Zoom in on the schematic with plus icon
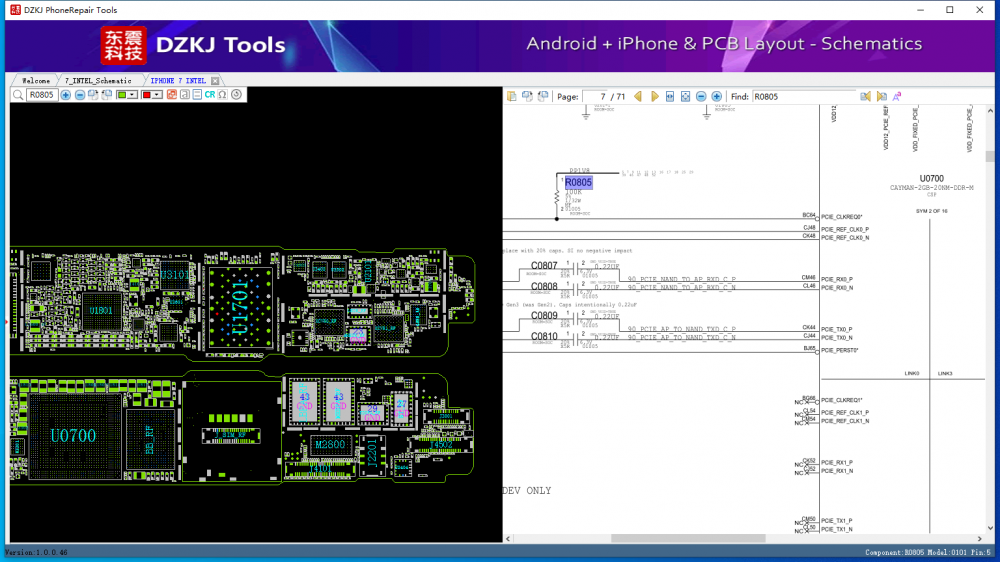The image size is (1000, 562). [717, 97]
